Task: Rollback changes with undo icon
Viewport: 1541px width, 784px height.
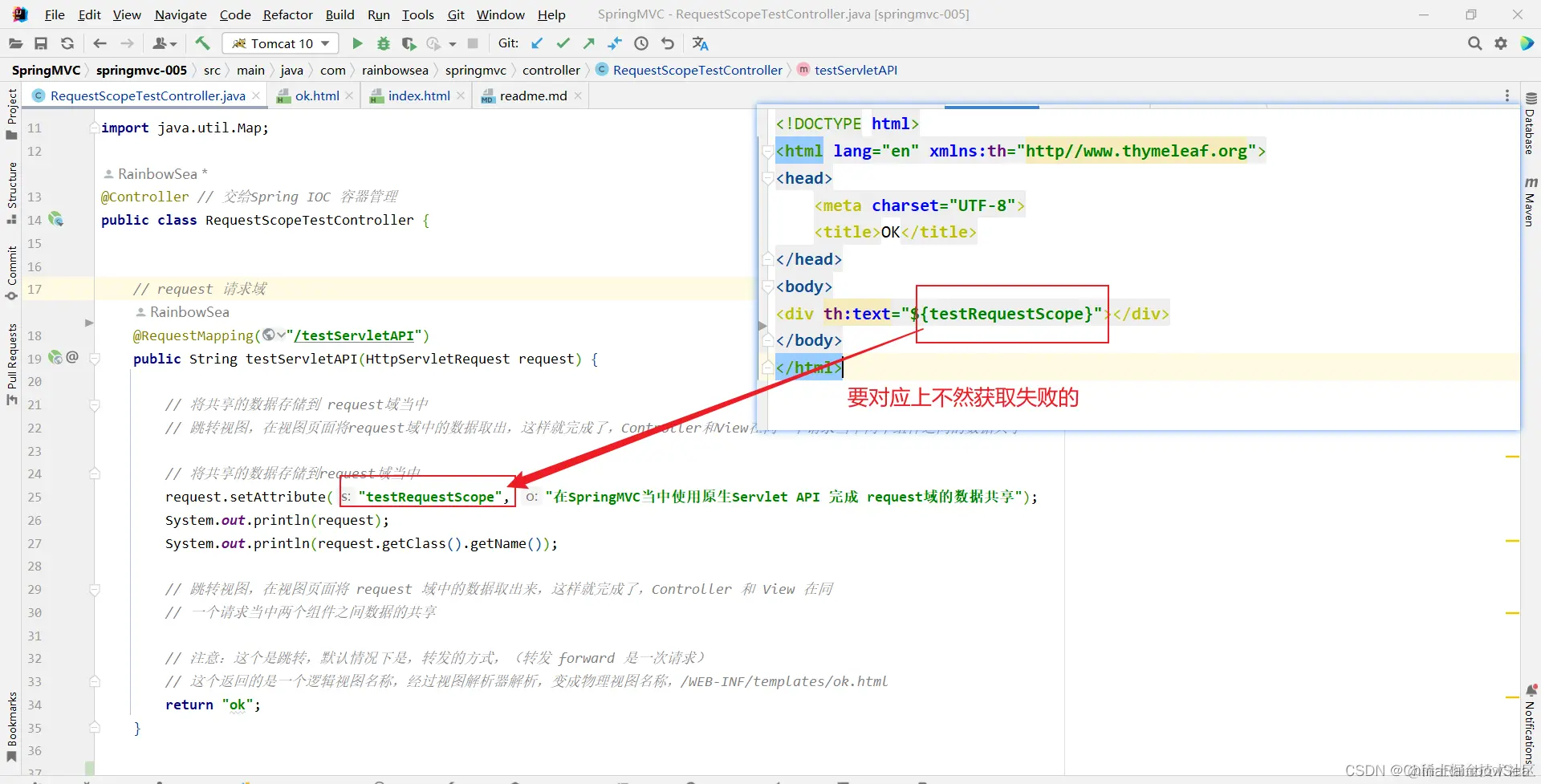Action: click(668, 43)
